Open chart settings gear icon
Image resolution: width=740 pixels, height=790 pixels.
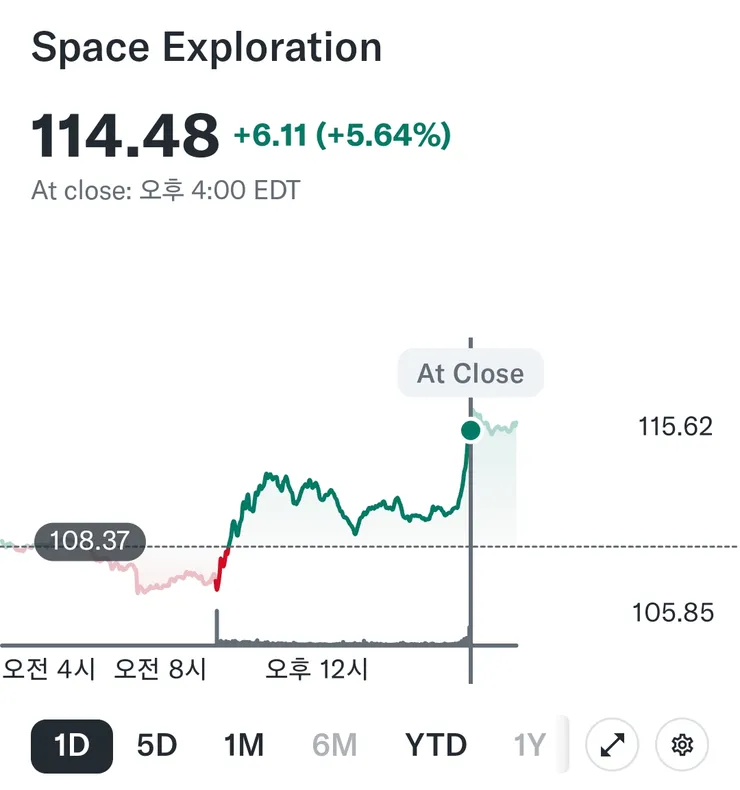tap(682, 744)
